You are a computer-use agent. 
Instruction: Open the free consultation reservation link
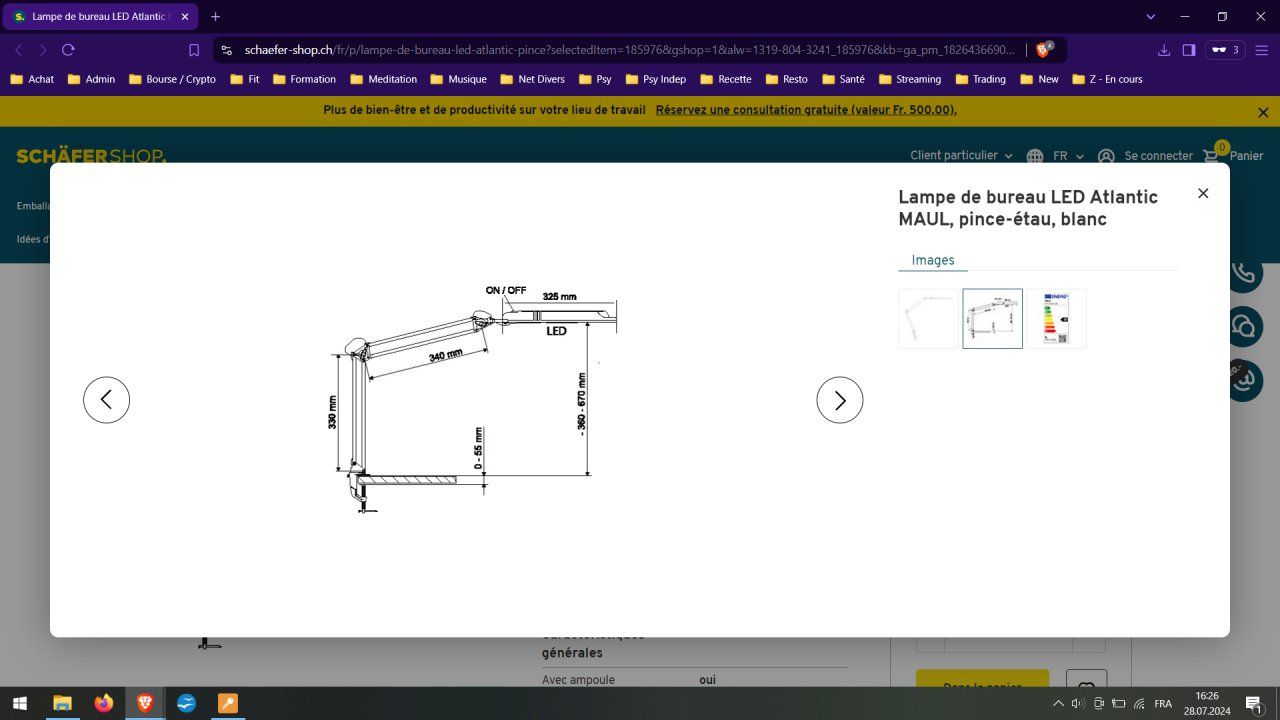pos(806,110)
